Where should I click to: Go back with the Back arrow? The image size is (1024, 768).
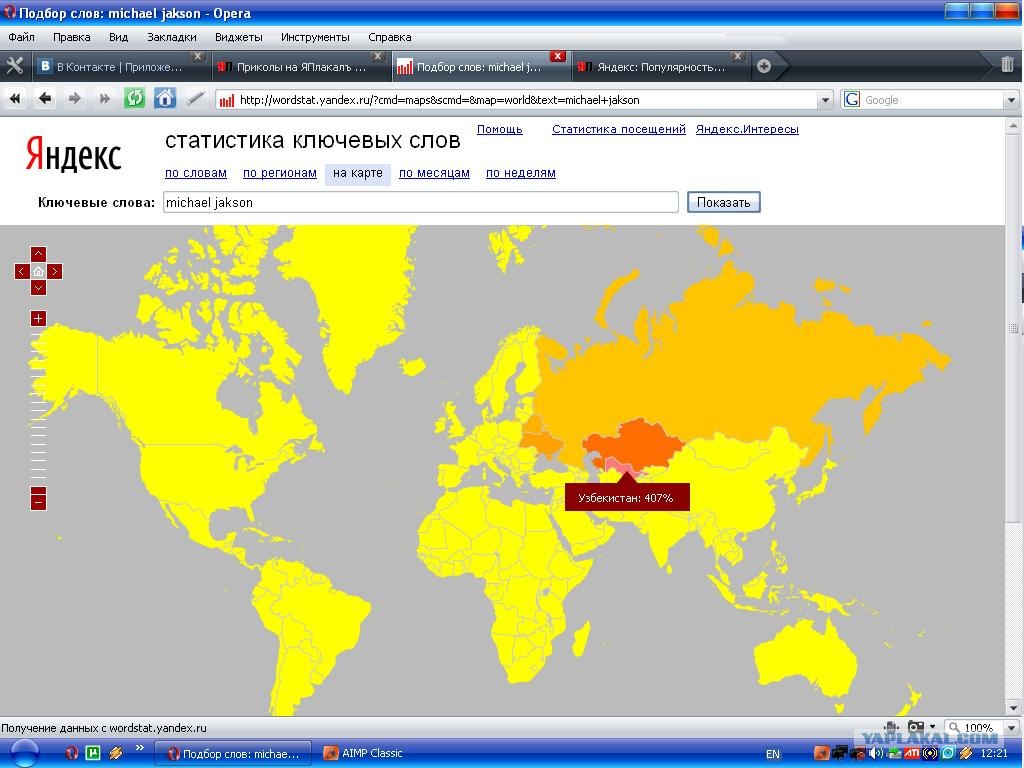[x=44, y=99]
